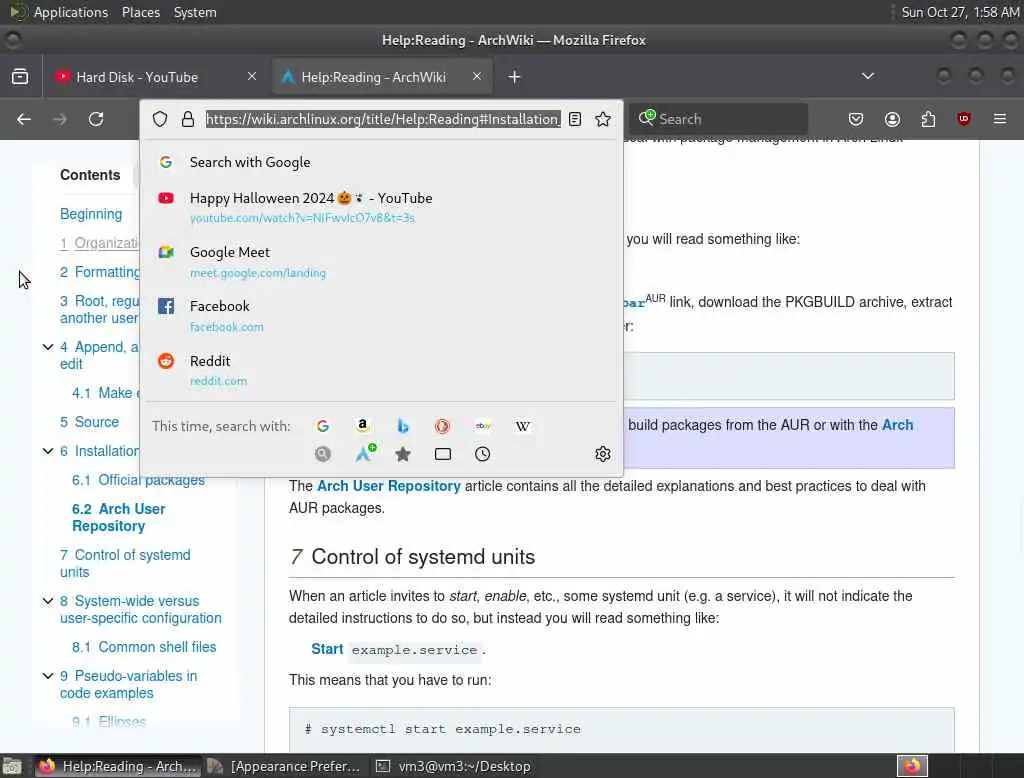Jump to Beginning in contents
The height and width of the screenshot is (778, 1024).
[91, 214]
